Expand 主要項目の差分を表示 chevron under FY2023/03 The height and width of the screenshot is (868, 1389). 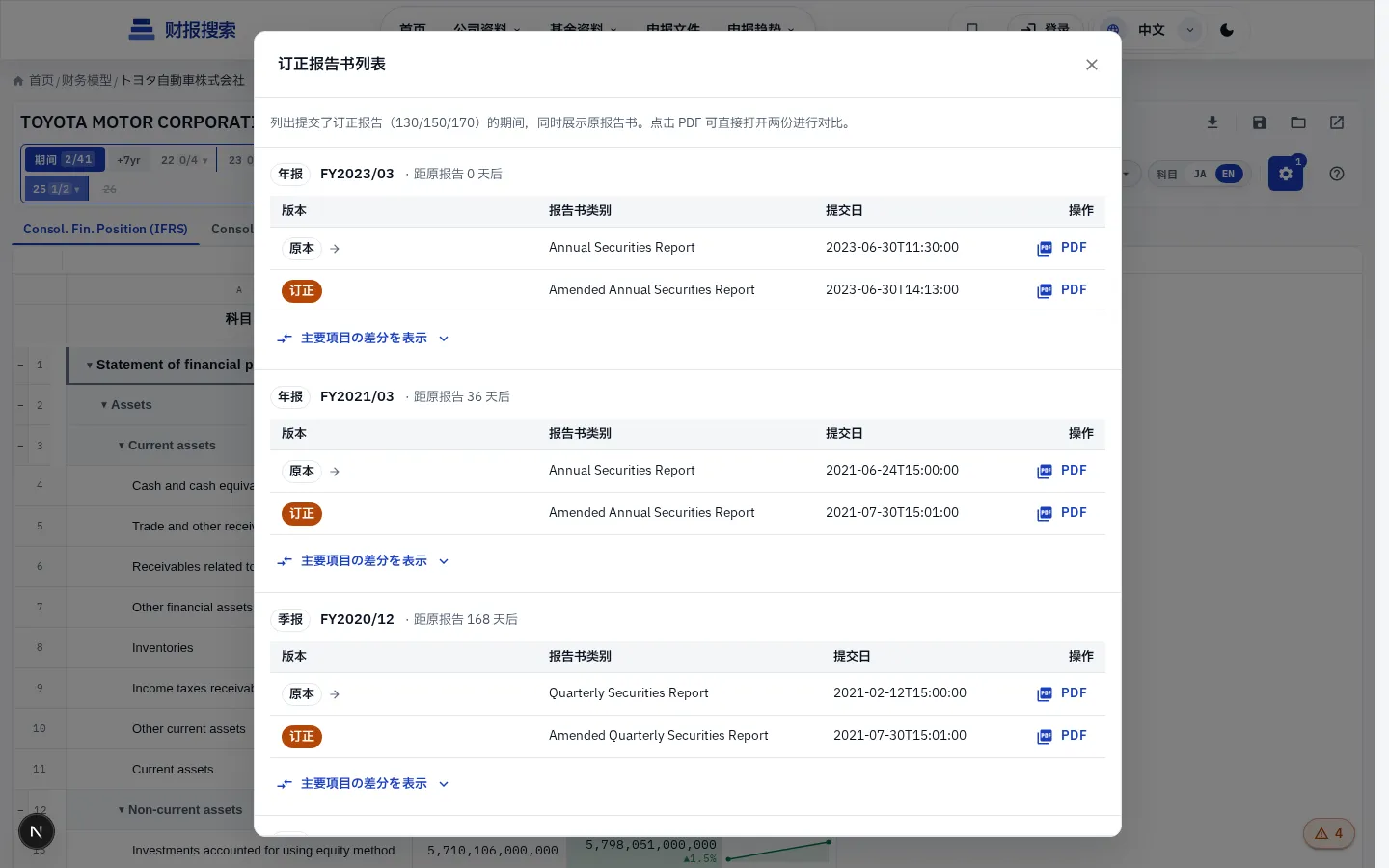[x=444, y=339]
